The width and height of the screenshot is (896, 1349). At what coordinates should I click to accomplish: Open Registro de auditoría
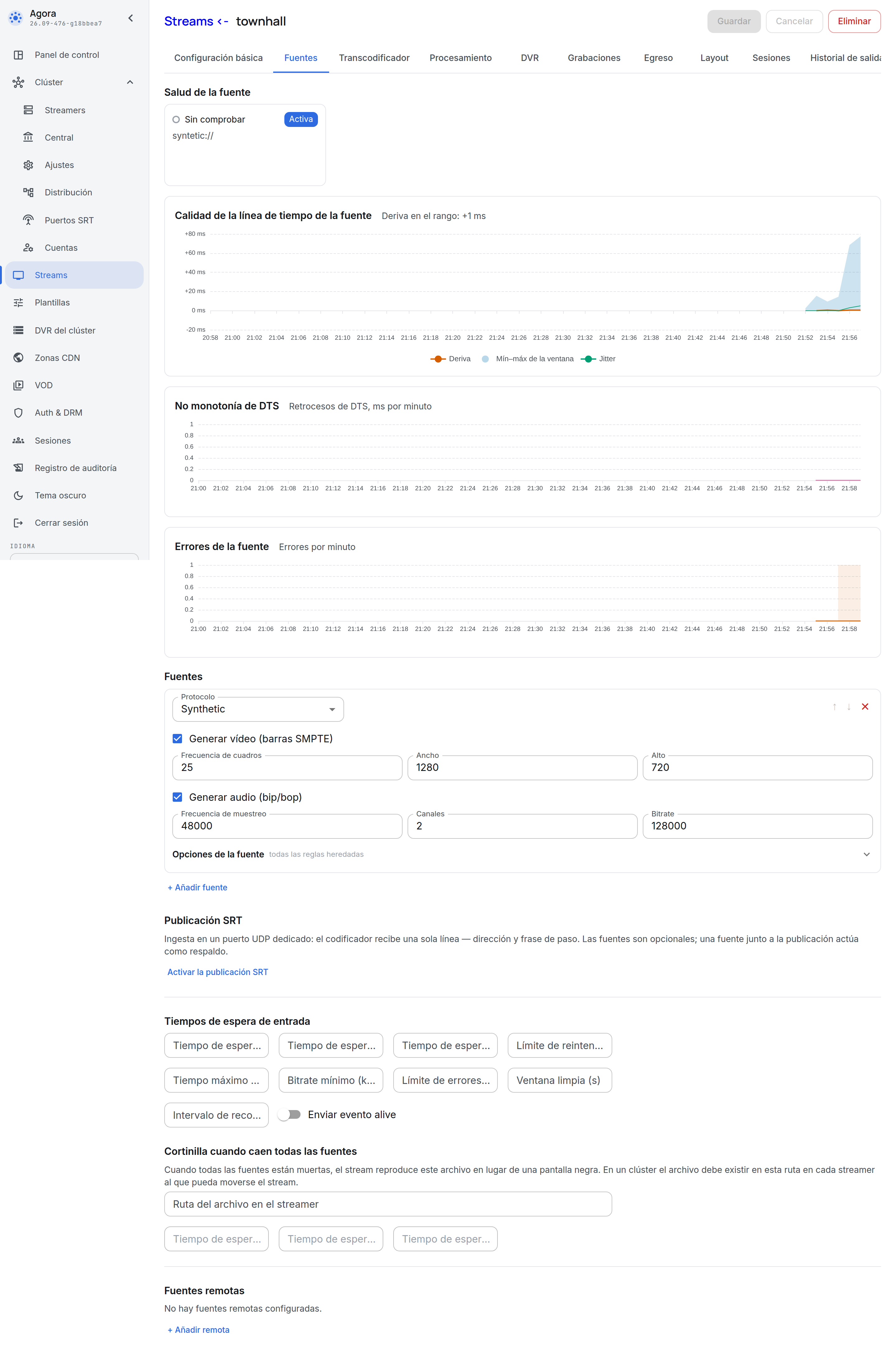pyautogui.click(x=74, y=468)
